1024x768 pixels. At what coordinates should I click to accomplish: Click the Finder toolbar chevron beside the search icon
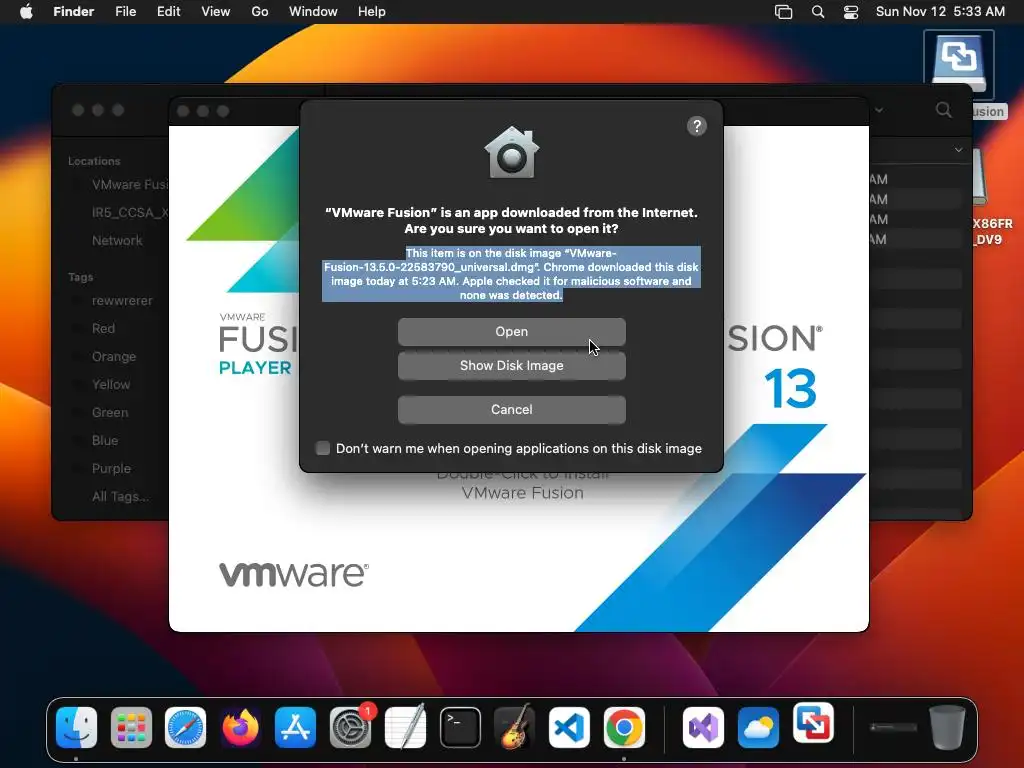click(879, 110)
